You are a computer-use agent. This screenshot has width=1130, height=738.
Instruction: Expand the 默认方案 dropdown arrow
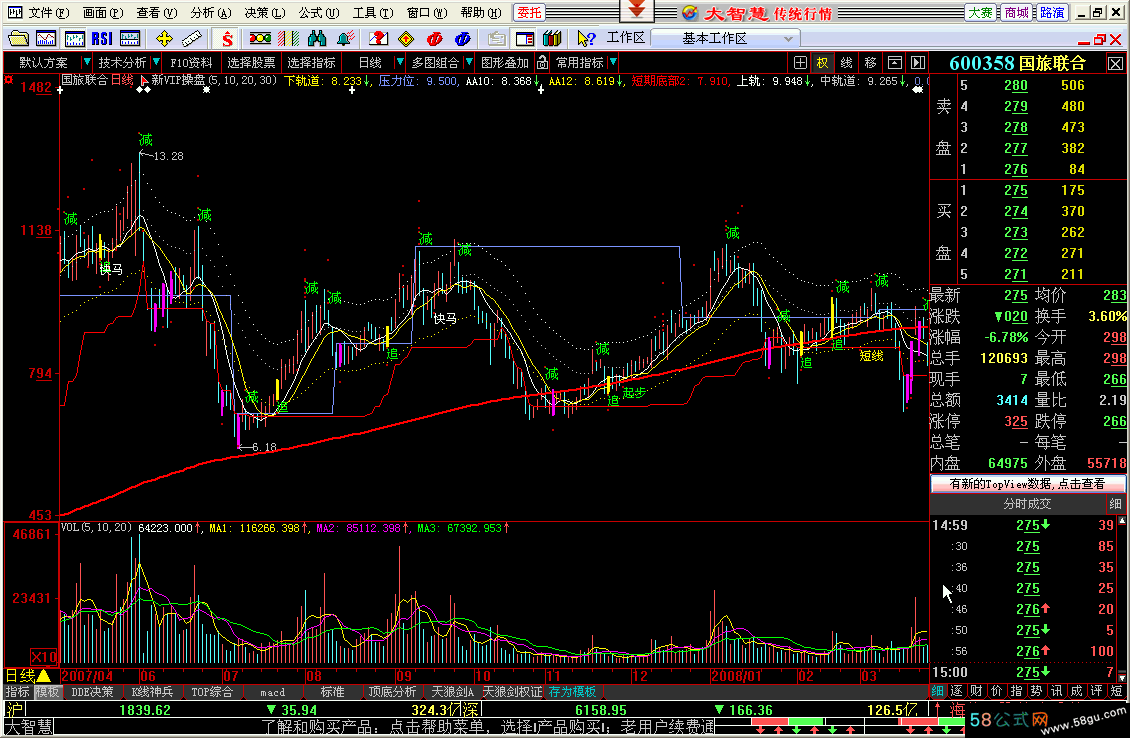point(86,63)
